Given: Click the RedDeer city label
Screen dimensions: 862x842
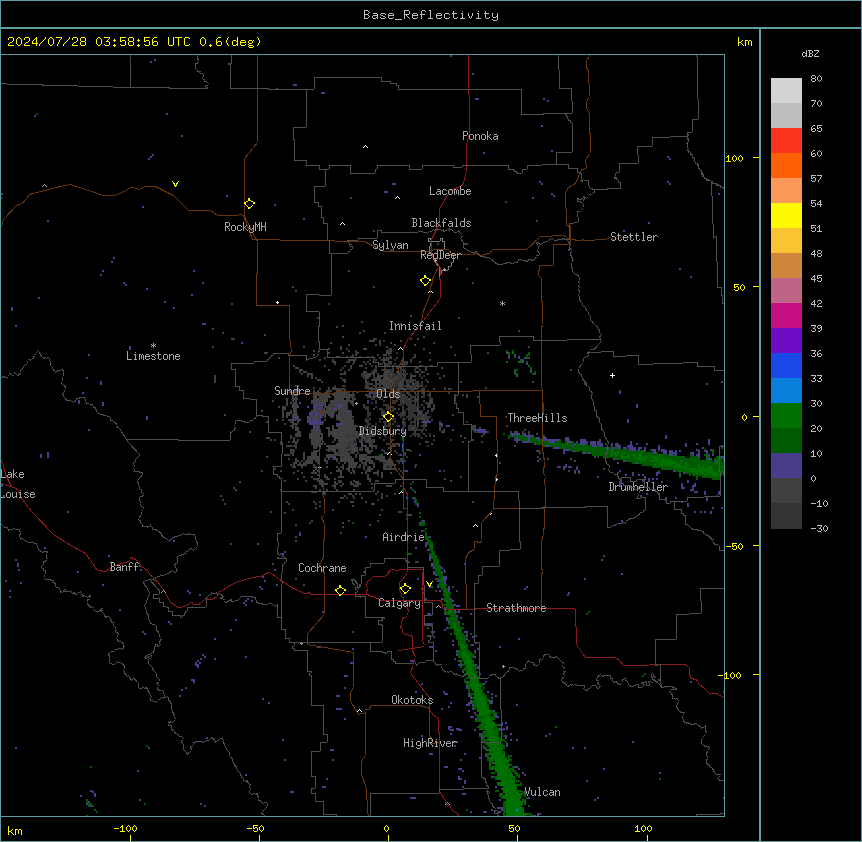Looking at the screenshot, I should point(440,255).
